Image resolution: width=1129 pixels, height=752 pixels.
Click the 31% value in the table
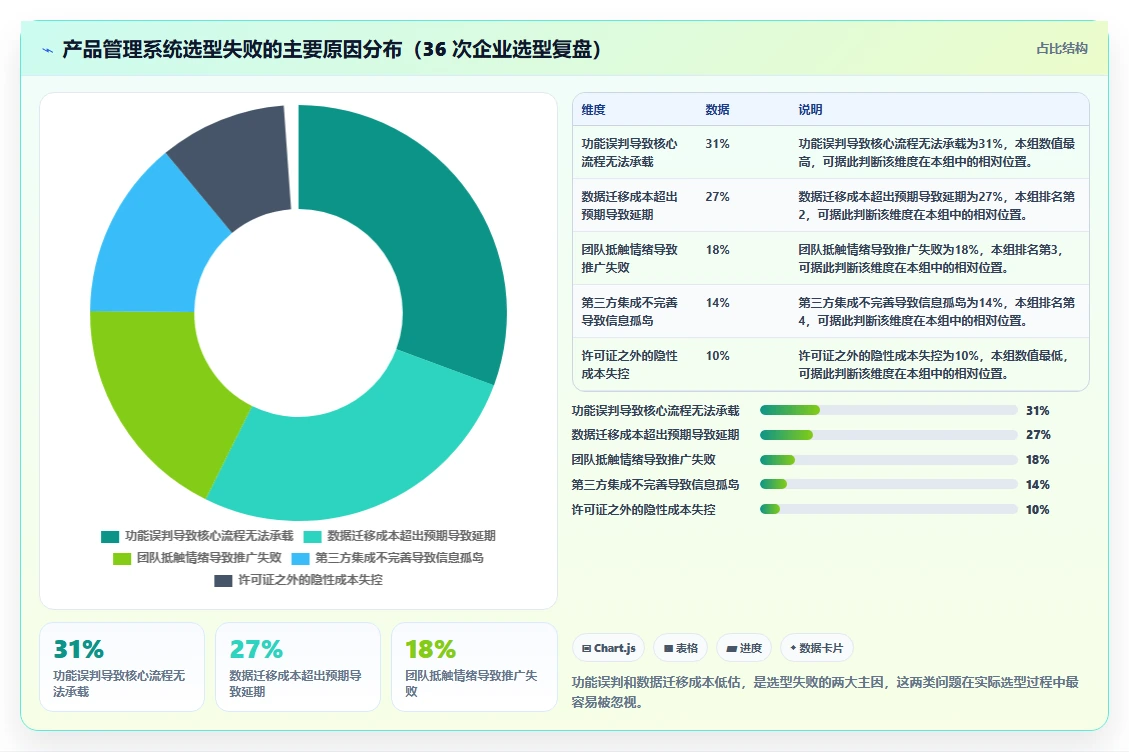coord(717,144)
